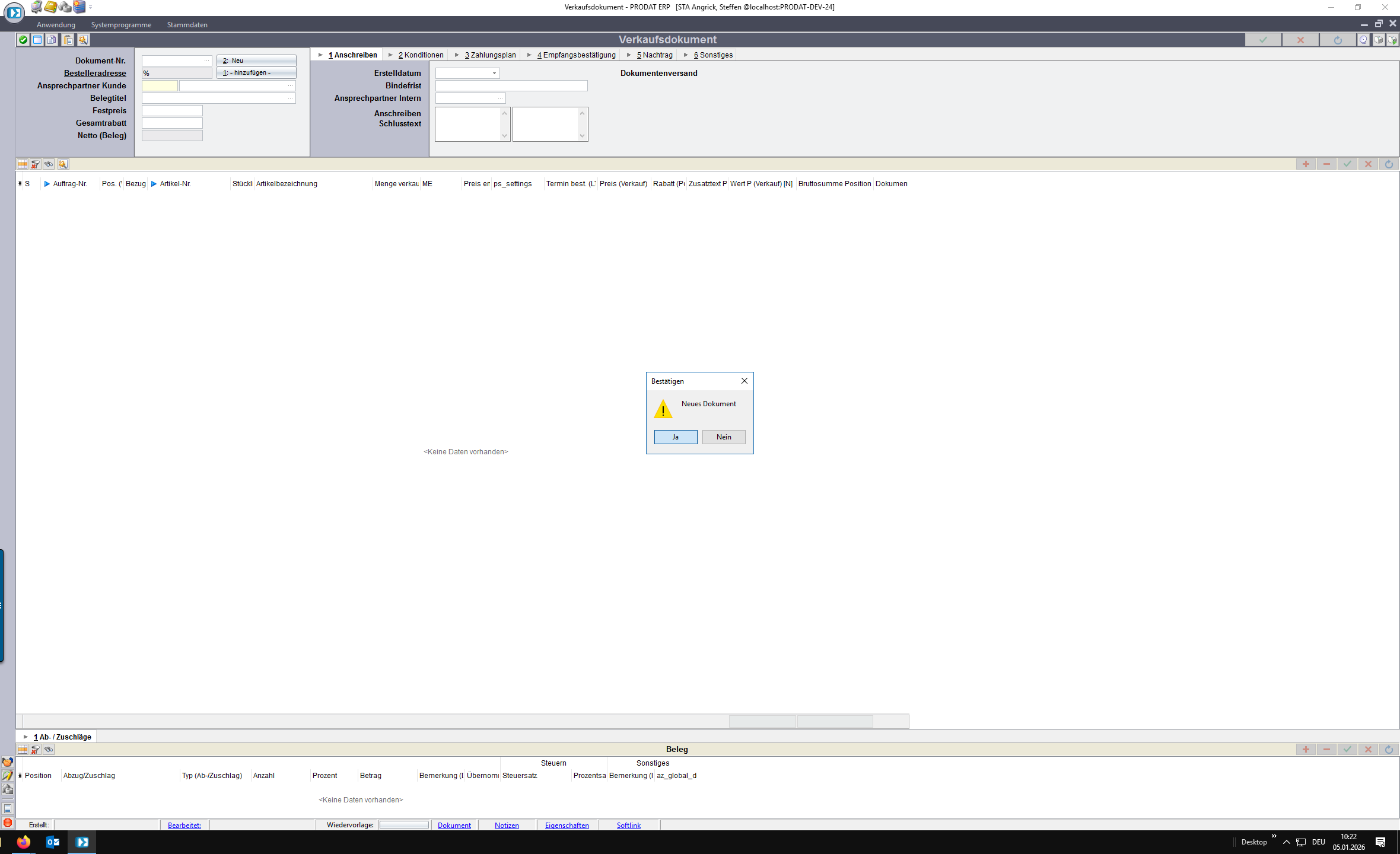
Task: Open the yellow notebook icon in title bar
Action: [x=50, y=7]
